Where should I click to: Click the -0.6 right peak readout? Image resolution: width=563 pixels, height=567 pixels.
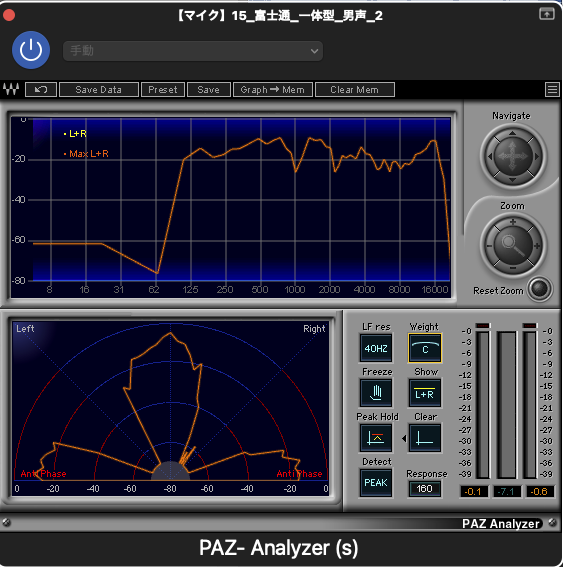click(x=539, y=492)
